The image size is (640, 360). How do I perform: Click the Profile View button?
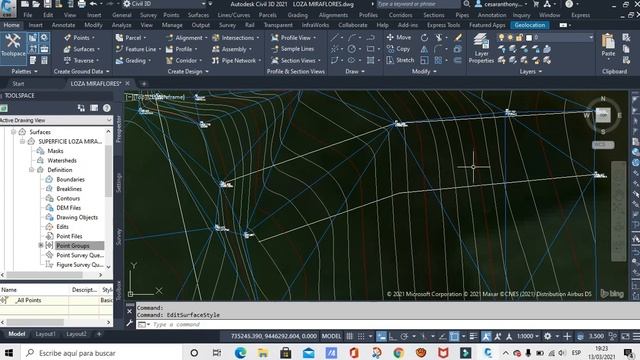pos(293,38)
